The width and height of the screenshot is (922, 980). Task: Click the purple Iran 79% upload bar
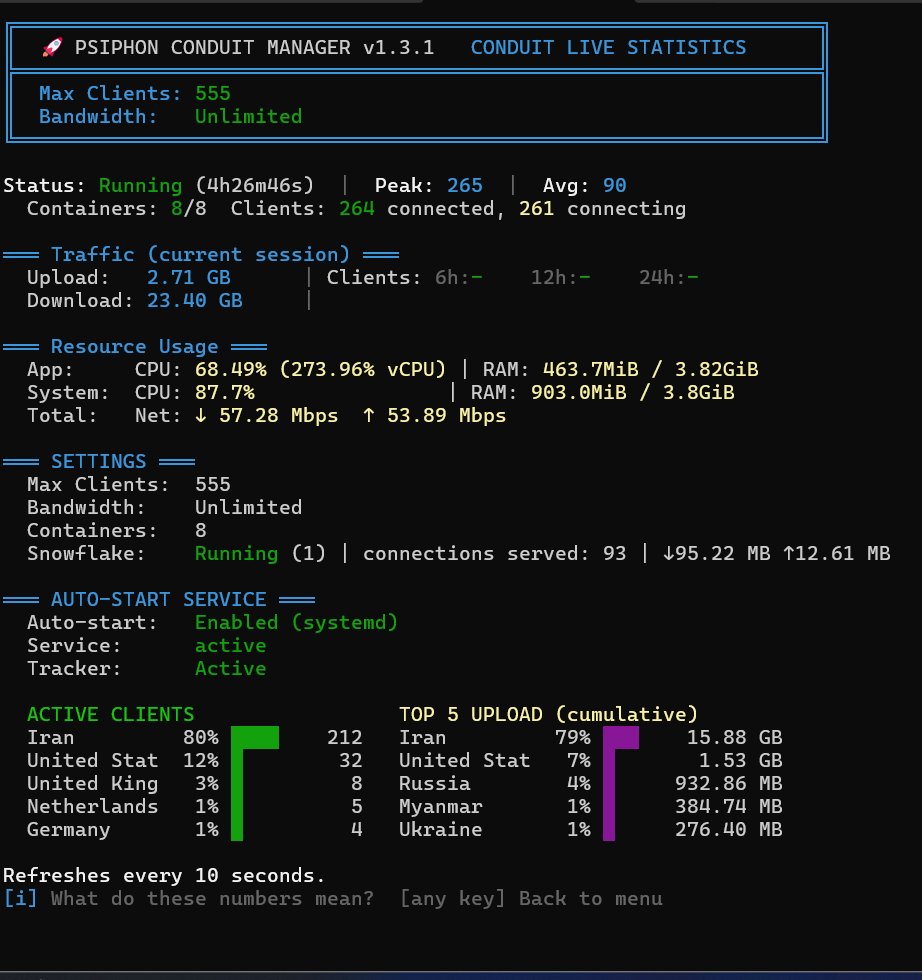(621, 738)
